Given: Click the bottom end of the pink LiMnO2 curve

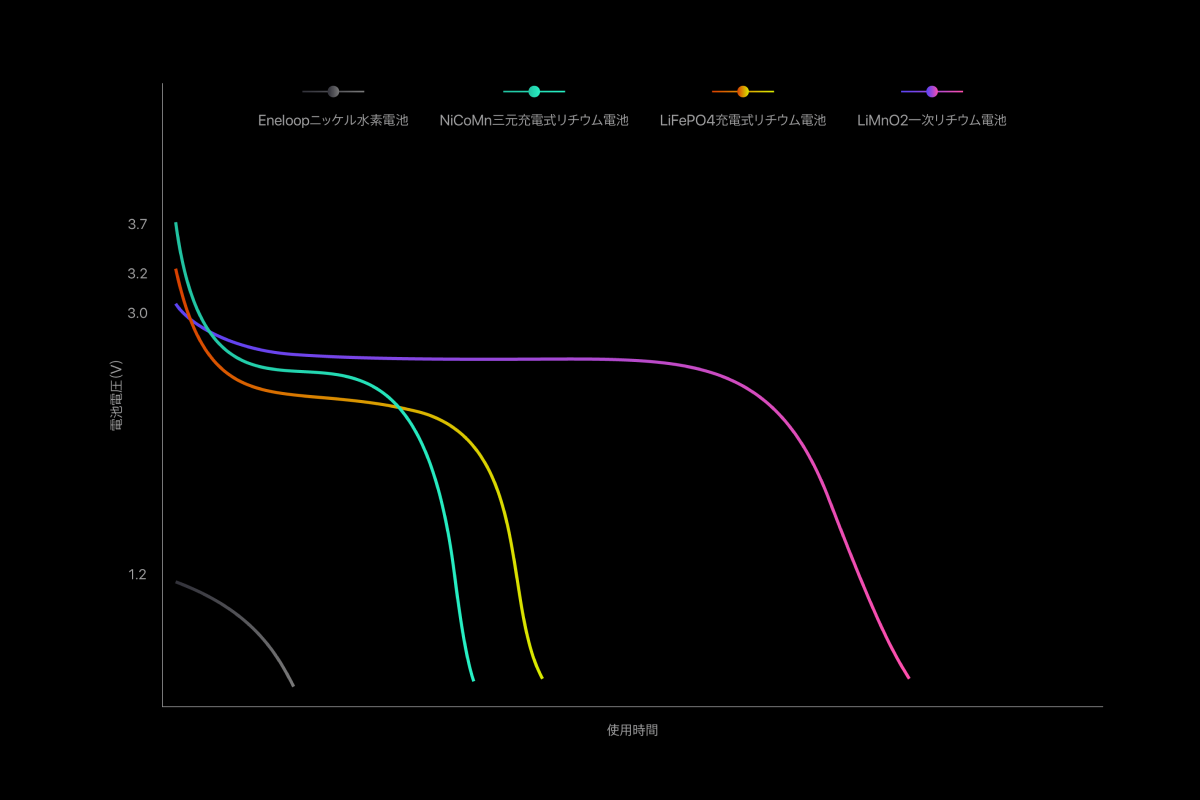Looking at the screenshot, I should pyautogui.click(x=908, y=677).
